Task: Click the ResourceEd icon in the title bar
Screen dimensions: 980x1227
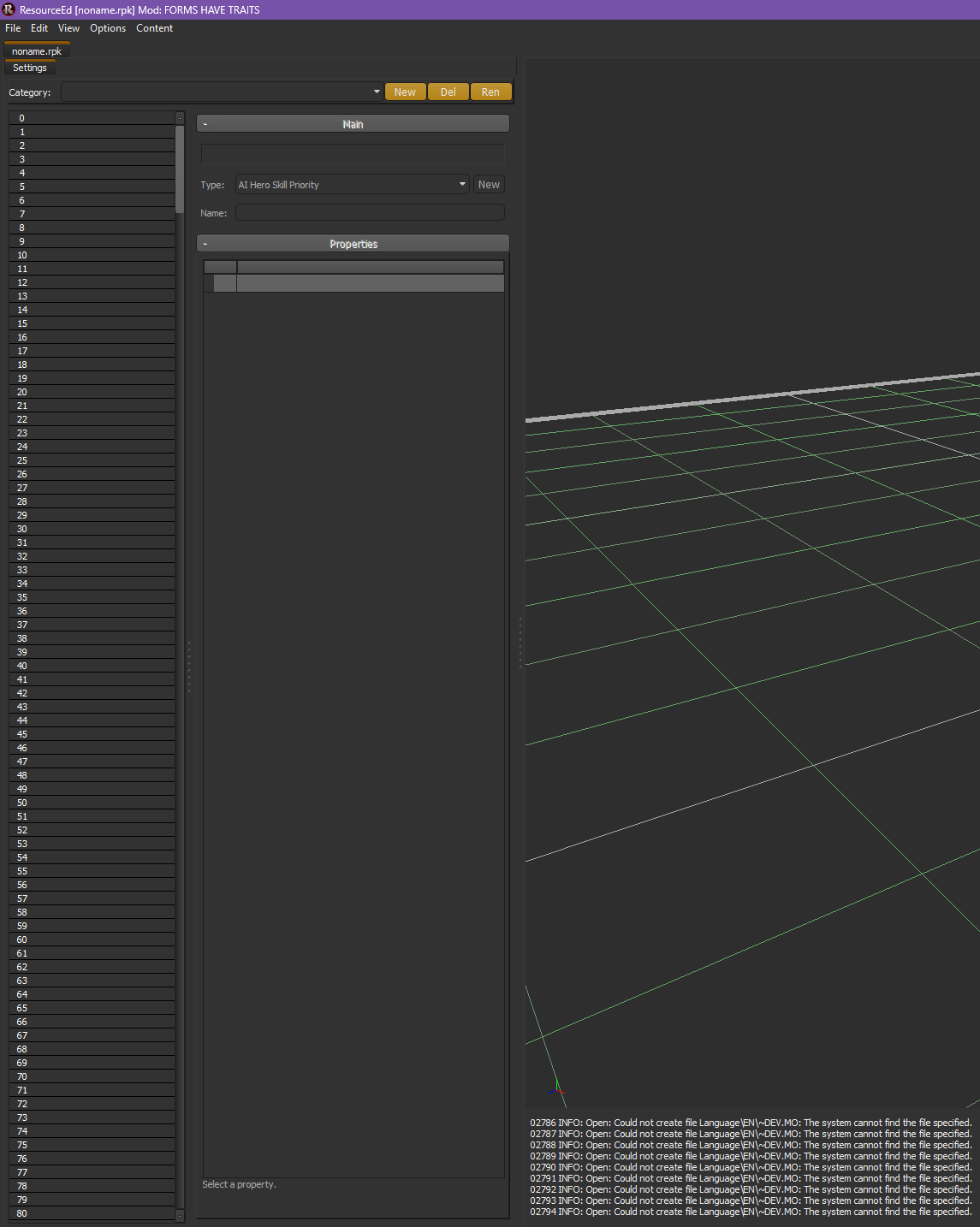Action: coord(9,9)
